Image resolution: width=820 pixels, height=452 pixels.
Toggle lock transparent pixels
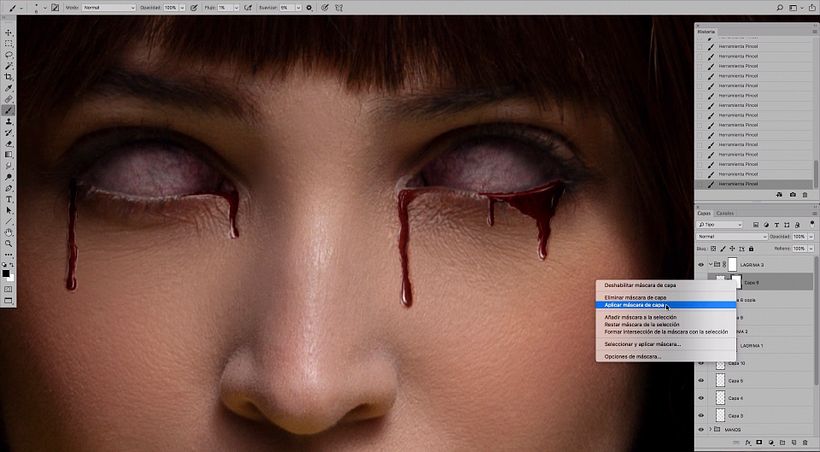pyautogui.click(x=713, y=248)
